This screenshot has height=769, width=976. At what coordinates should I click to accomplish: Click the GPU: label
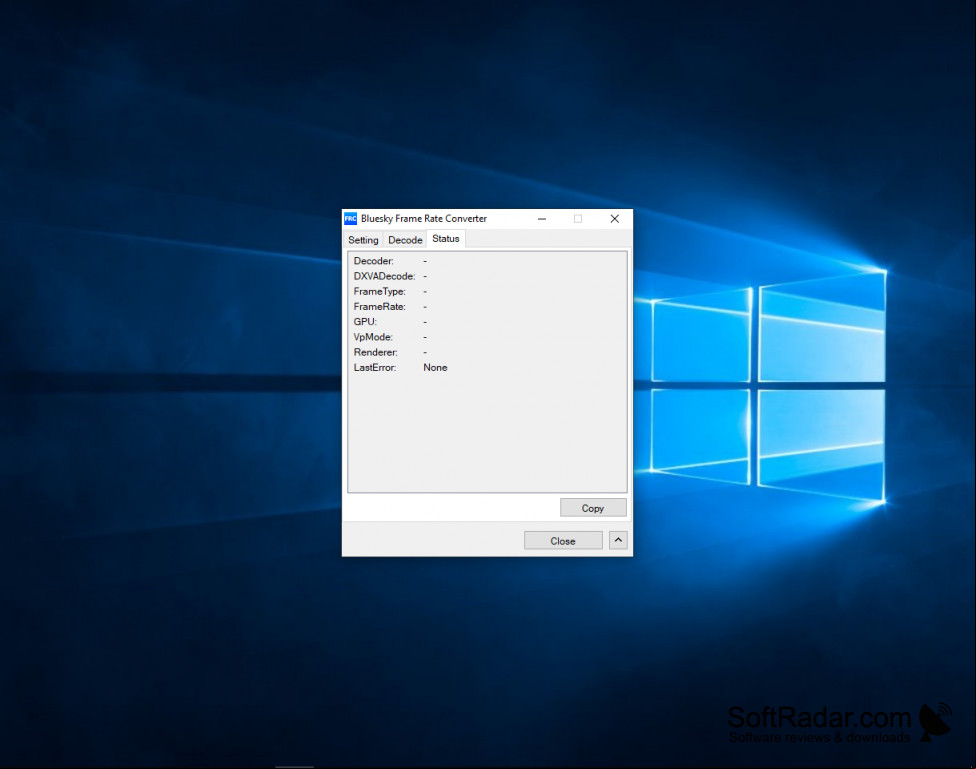click(365, 321)
